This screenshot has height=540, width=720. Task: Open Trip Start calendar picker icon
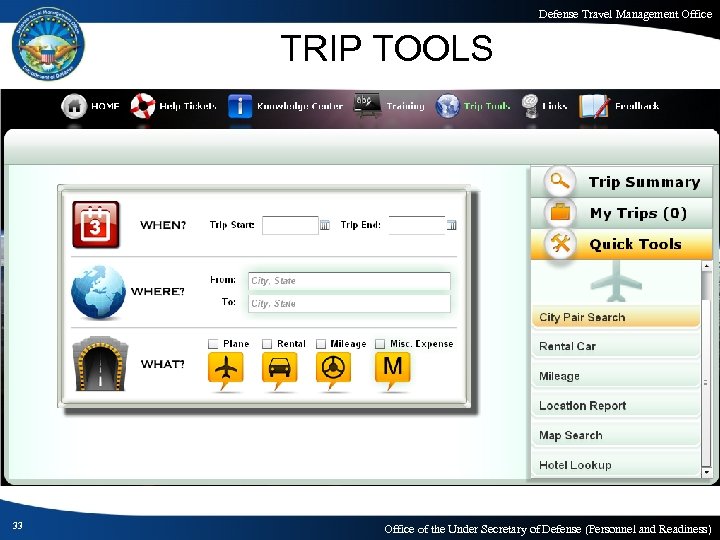tap(325, 225)
